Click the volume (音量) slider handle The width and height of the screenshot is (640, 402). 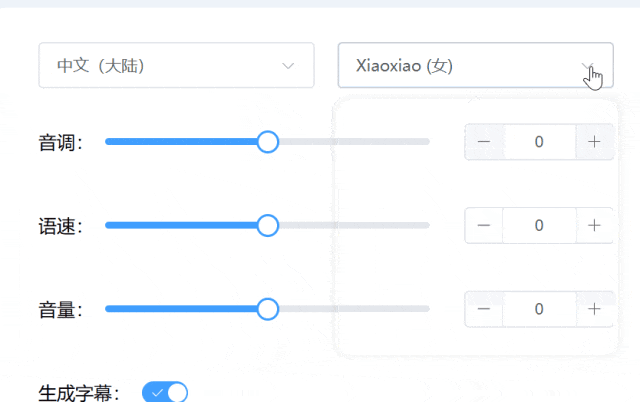[267, 309]
